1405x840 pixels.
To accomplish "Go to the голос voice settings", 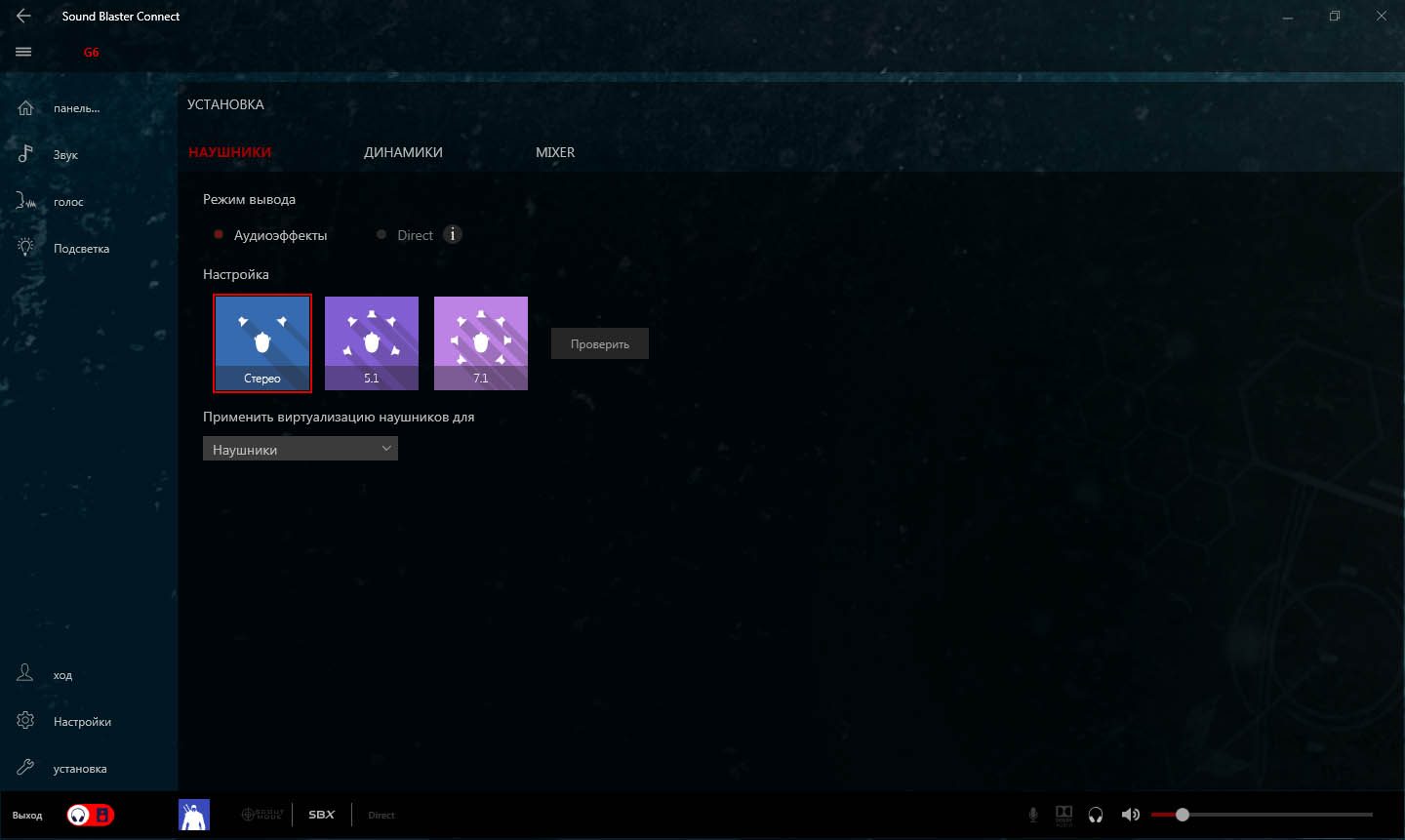I will pyautogui.click(x=67, y=201).
